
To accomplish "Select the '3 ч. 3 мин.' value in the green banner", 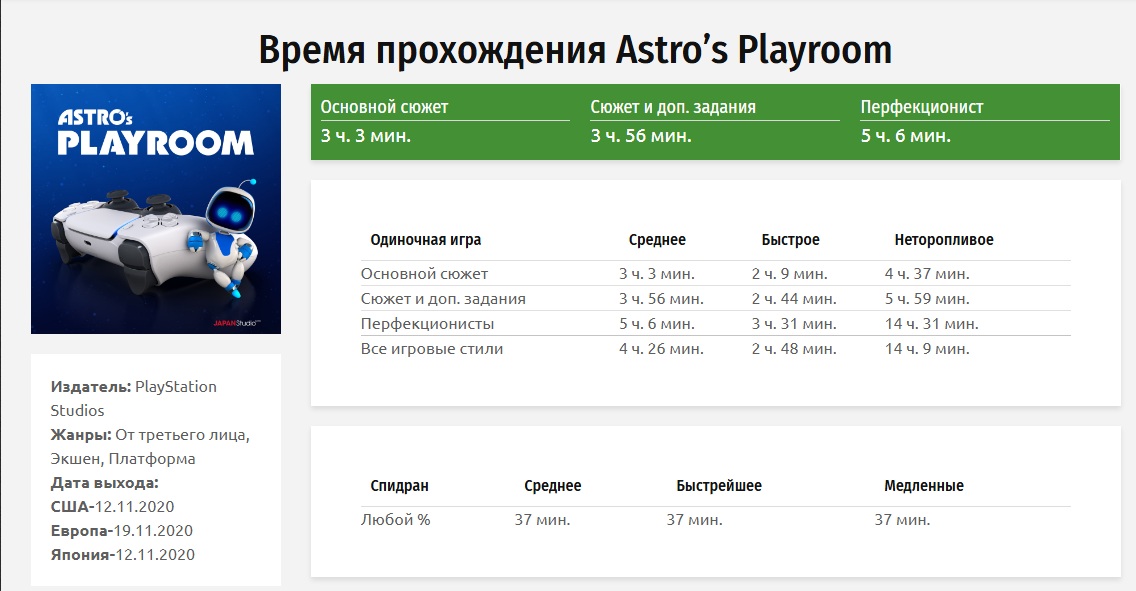I will coord(366,135).
